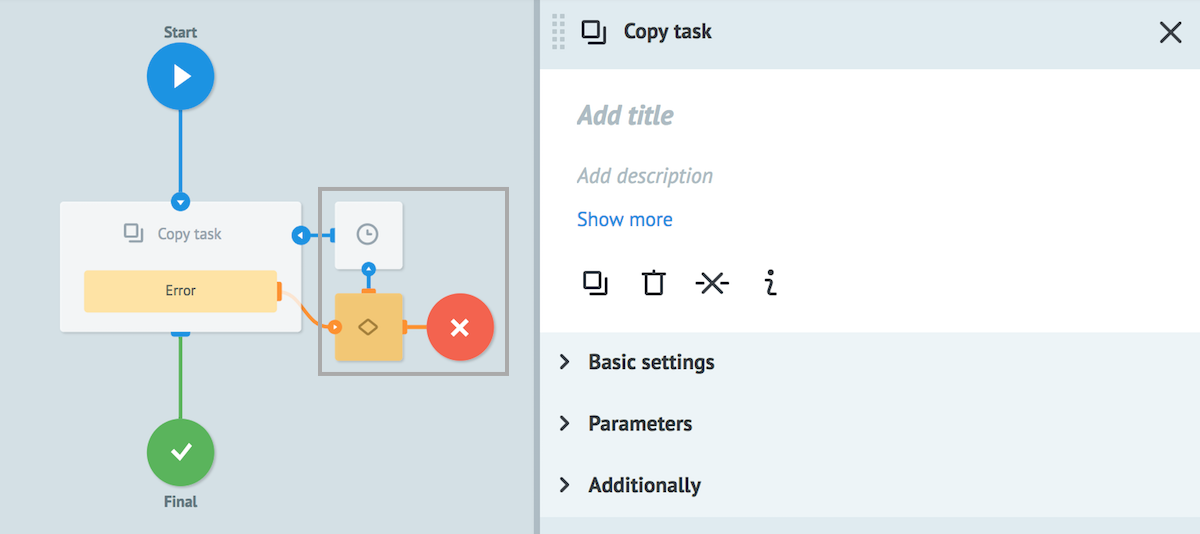This screenshot has height=534, width=1200.
Task: Click the info icon in panel toolbar
Action: point(769,283)
